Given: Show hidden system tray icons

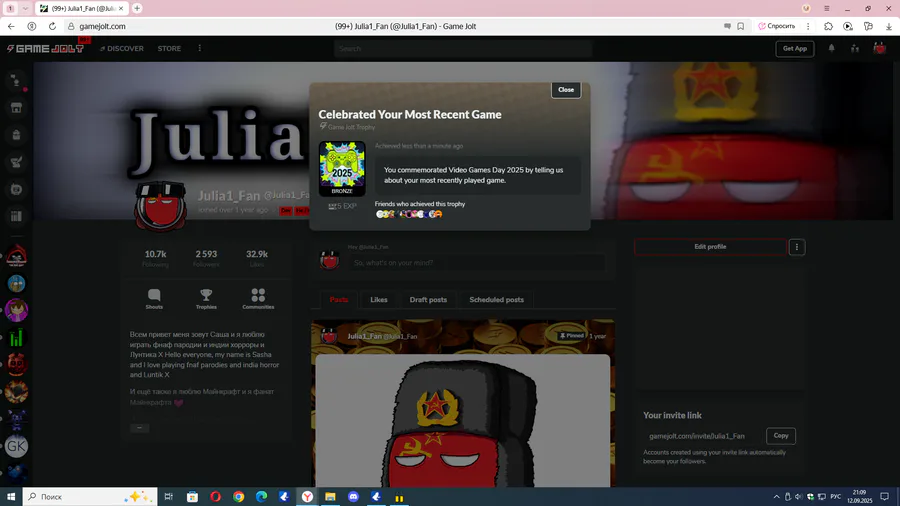Looking at the screenshot, I should point(776,497).
